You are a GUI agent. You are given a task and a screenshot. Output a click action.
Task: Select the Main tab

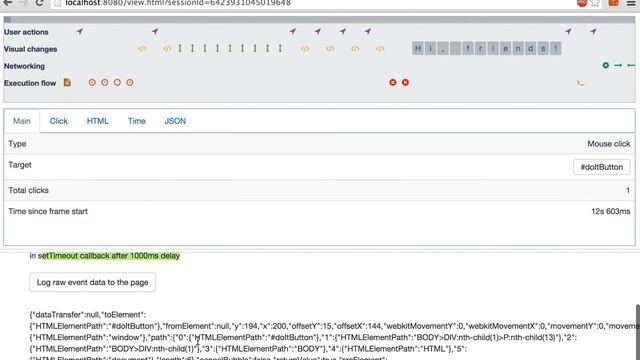(22, 121)
